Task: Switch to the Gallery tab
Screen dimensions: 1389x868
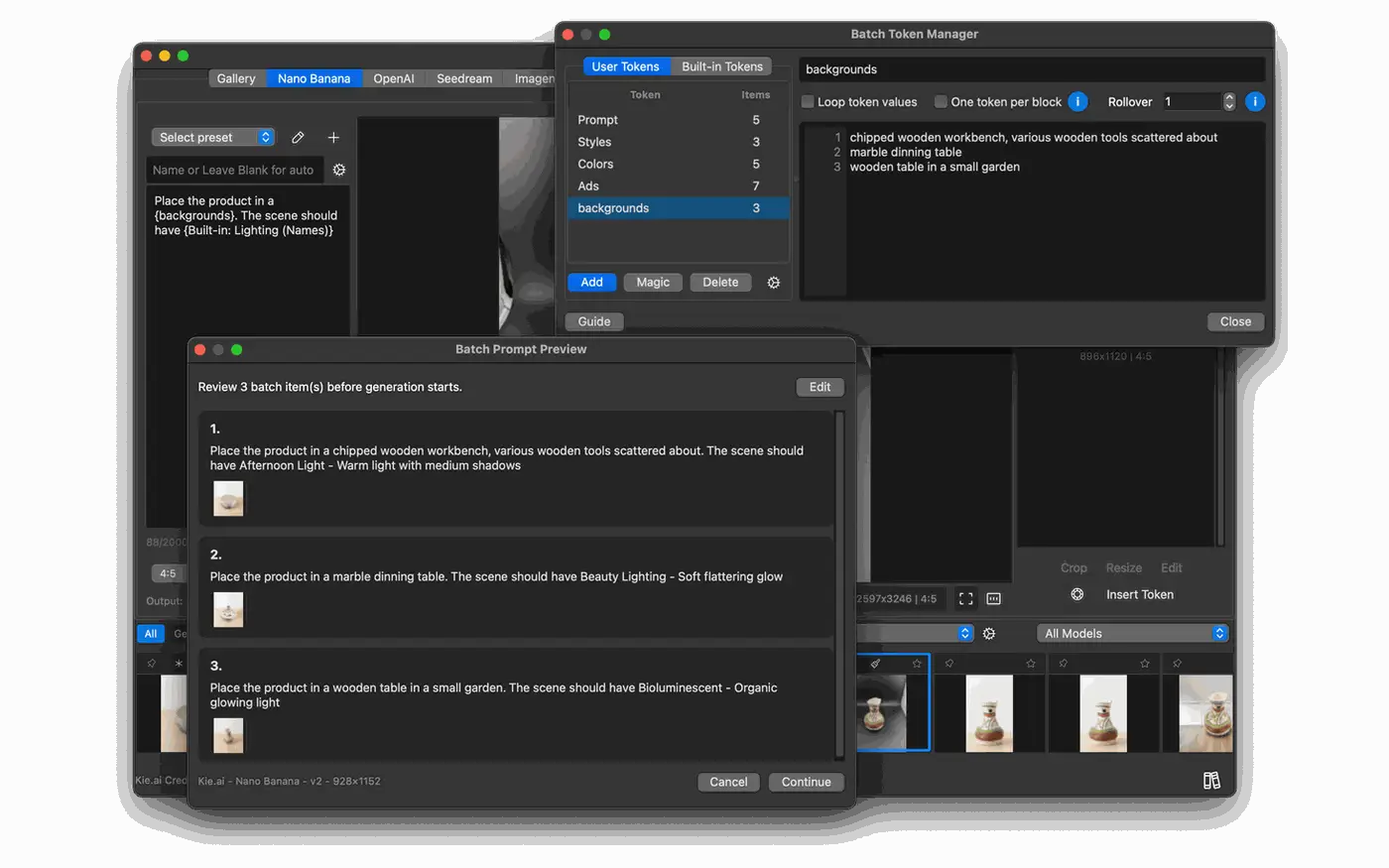Action: click(236, 78)
